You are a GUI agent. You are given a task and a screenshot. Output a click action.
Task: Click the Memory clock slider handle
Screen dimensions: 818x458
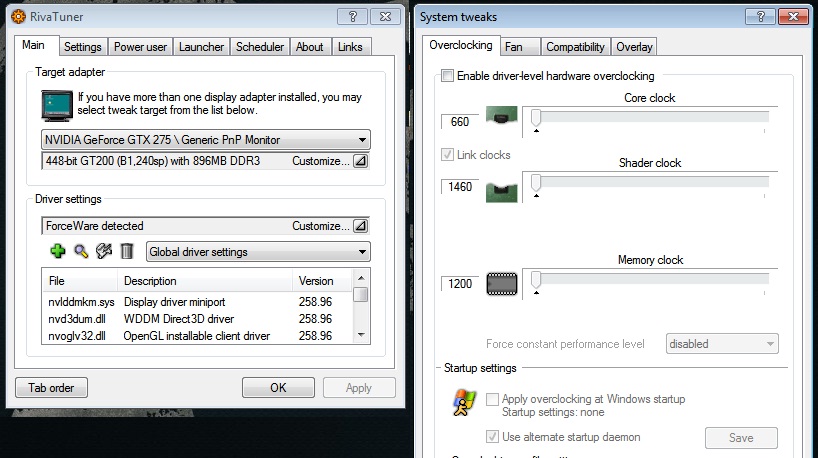(x=536, y=280)
